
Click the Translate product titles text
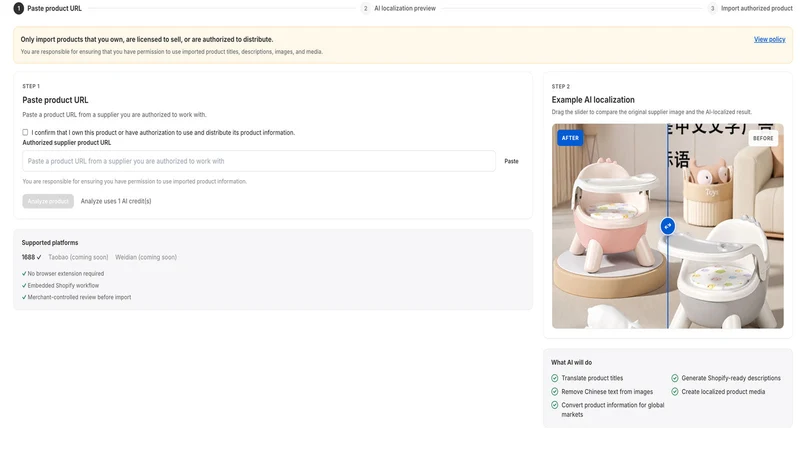click(x=592, y=378)
